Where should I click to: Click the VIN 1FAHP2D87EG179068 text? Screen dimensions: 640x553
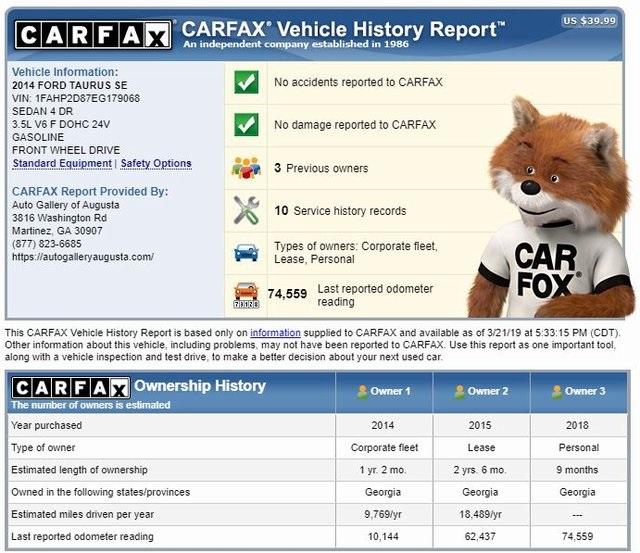pos(76,98)
